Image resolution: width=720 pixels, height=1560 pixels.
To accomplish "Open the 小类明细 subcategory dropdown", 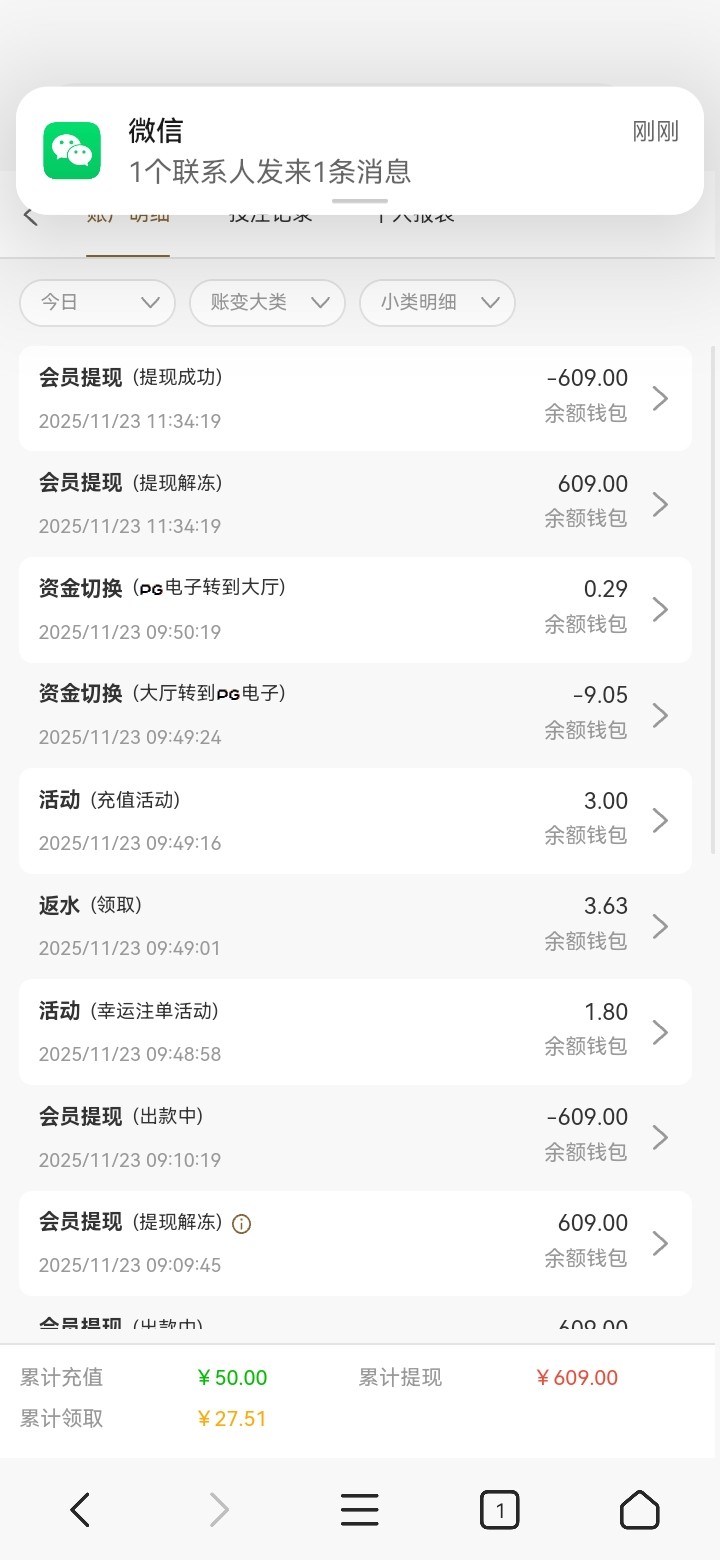I will (437, 303).
